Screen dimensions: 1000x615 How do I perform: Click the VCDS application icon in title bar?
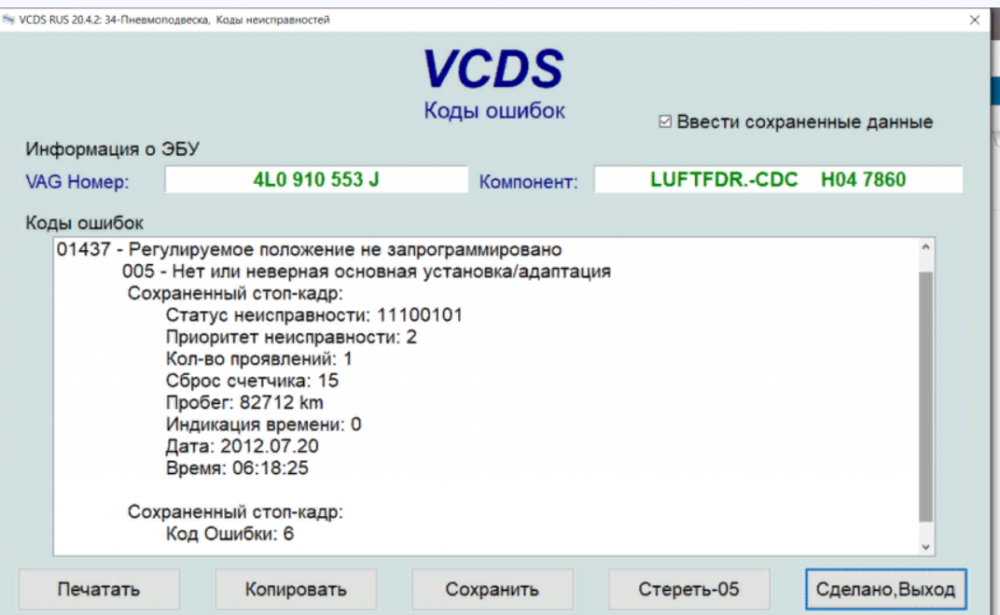[8, 20]
